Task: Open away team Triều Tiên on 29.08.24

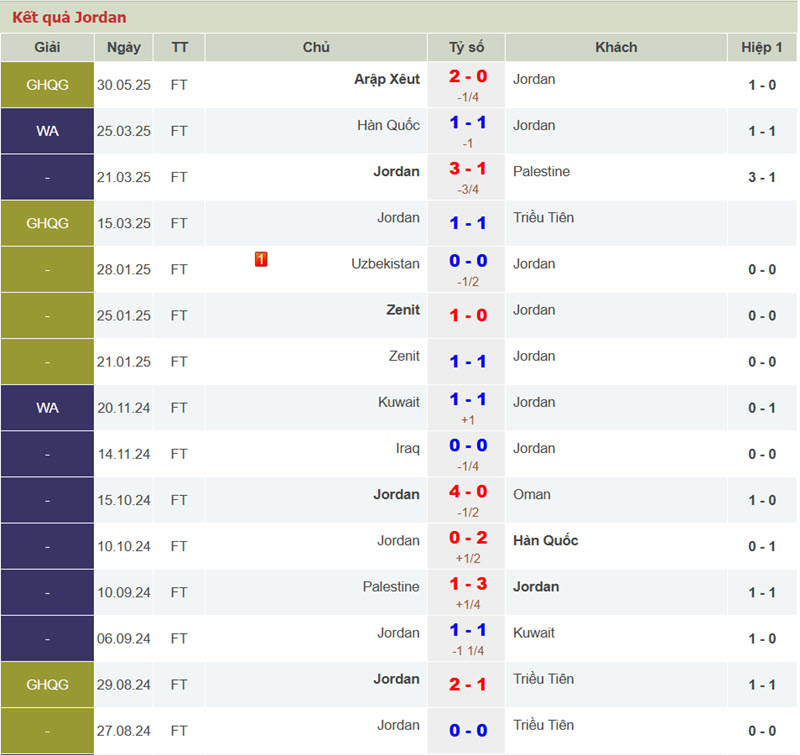Action: pyautogui.click(x=543, y=679)
